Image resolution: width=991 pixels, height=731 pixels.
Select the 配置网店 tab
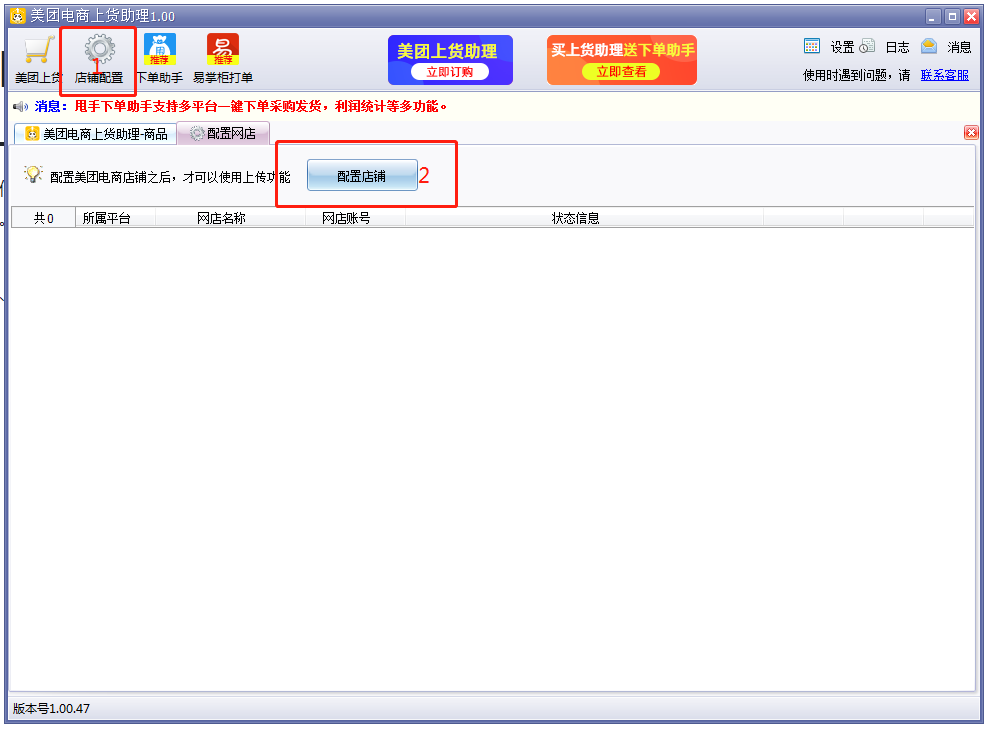[223, 133]
